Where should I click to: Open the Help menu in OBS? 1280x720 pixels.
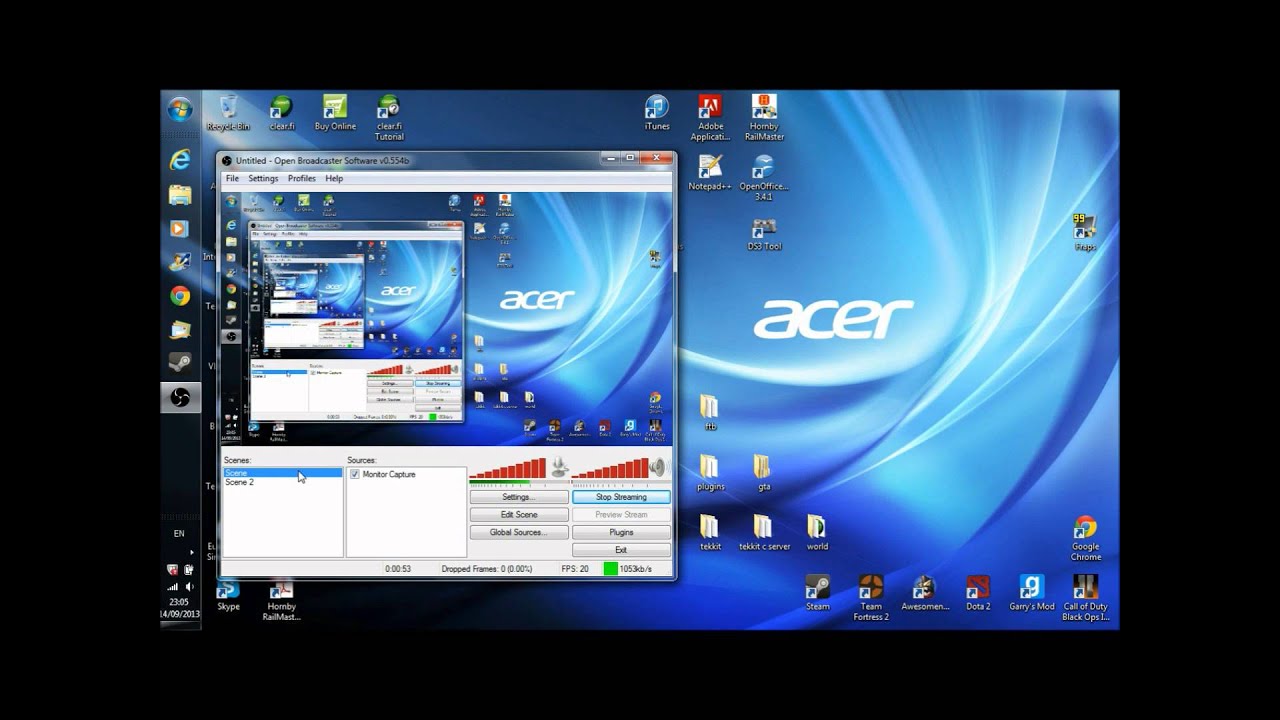334,178
